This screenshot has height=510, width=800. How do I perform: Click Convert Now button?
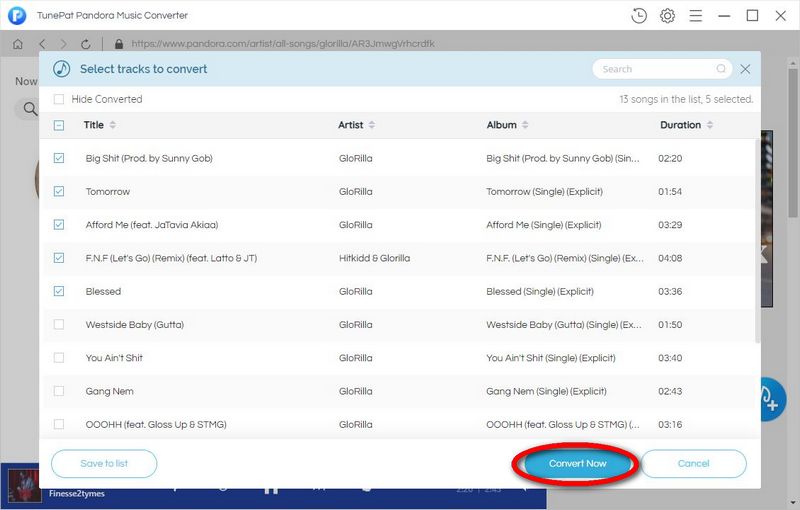(x=577, y=464)
